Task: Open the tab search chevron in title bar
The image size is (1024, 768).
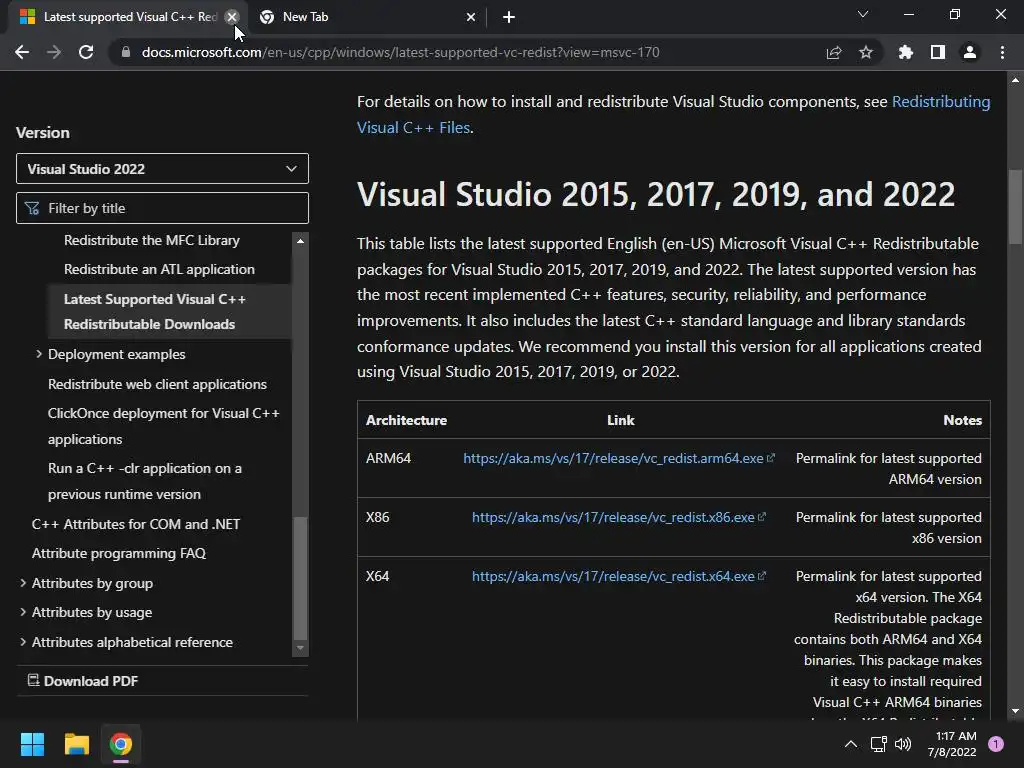Action: (x=863, y=14)
